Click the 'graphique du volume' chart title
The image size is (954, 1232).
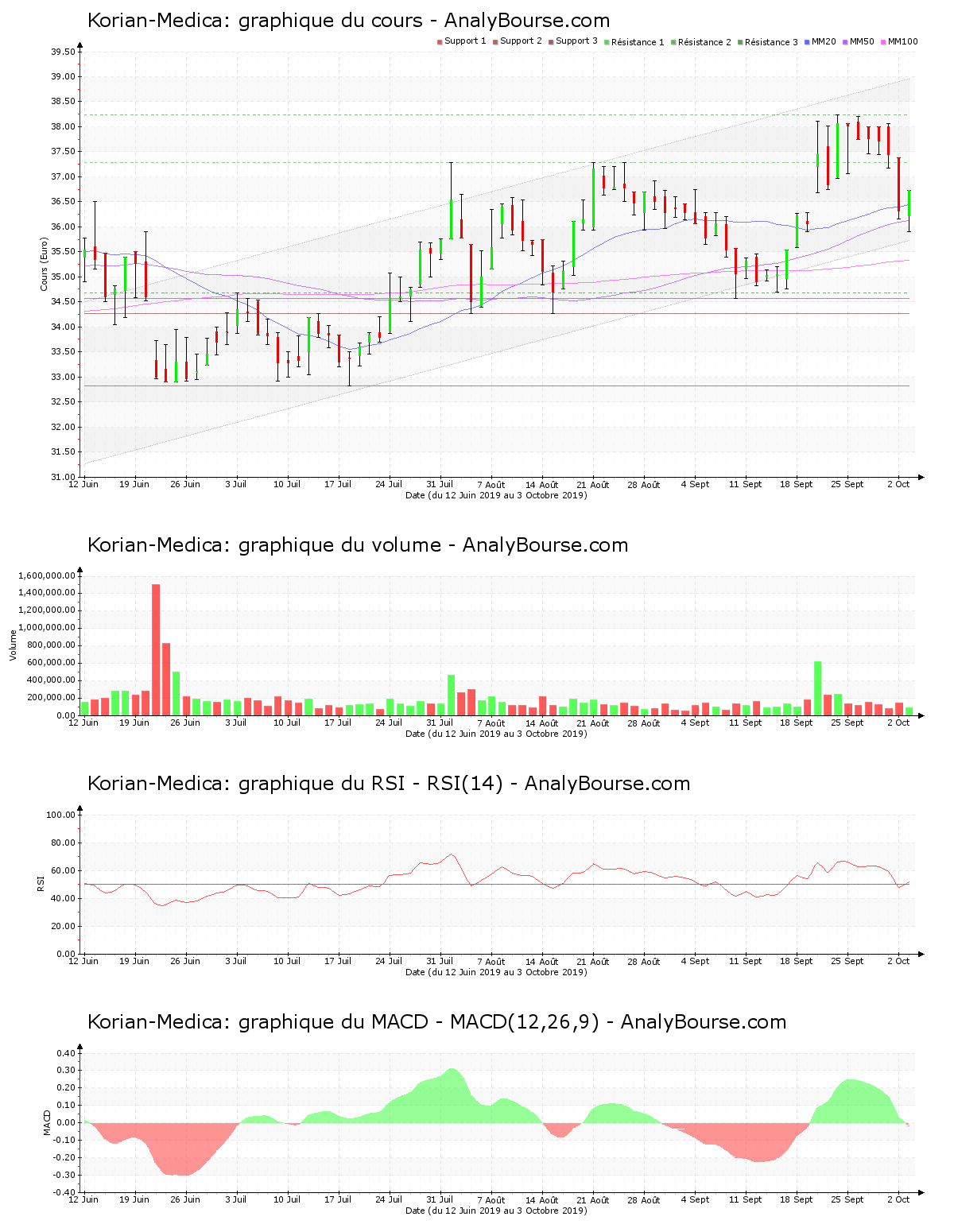pos(358,545)
